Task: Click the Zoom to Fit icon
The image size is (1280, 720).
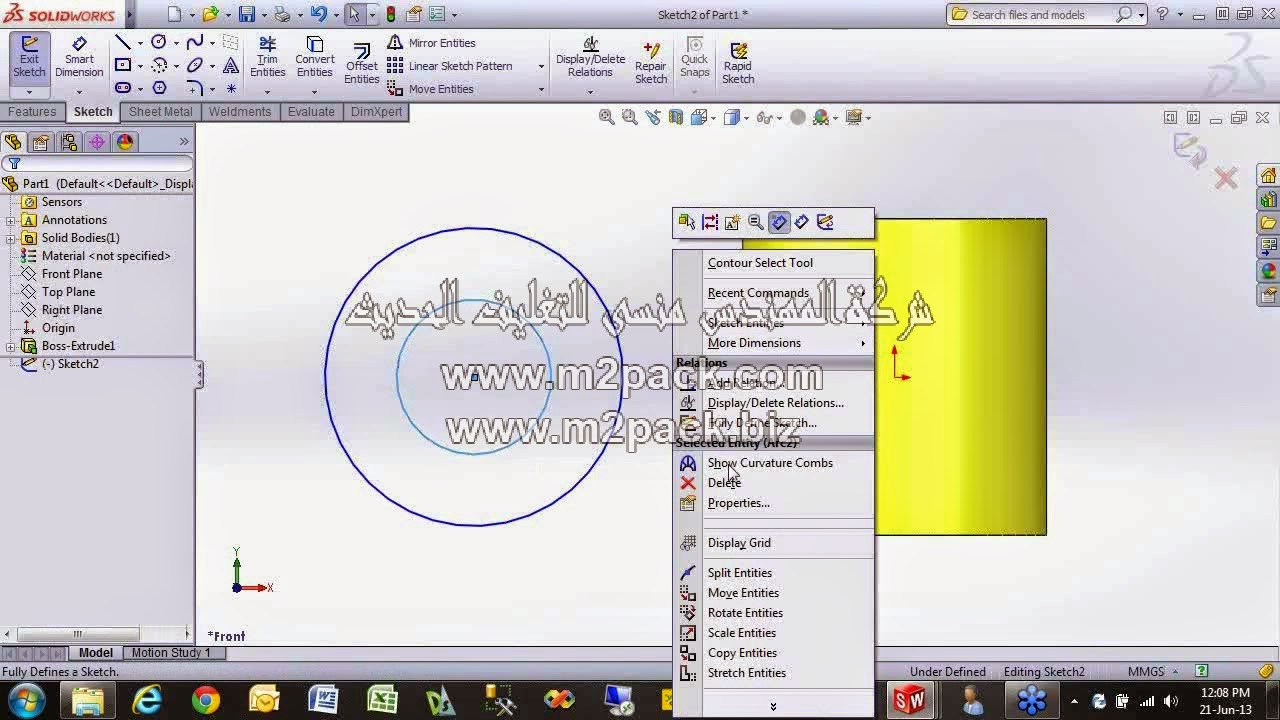Action: coord(606,117)
